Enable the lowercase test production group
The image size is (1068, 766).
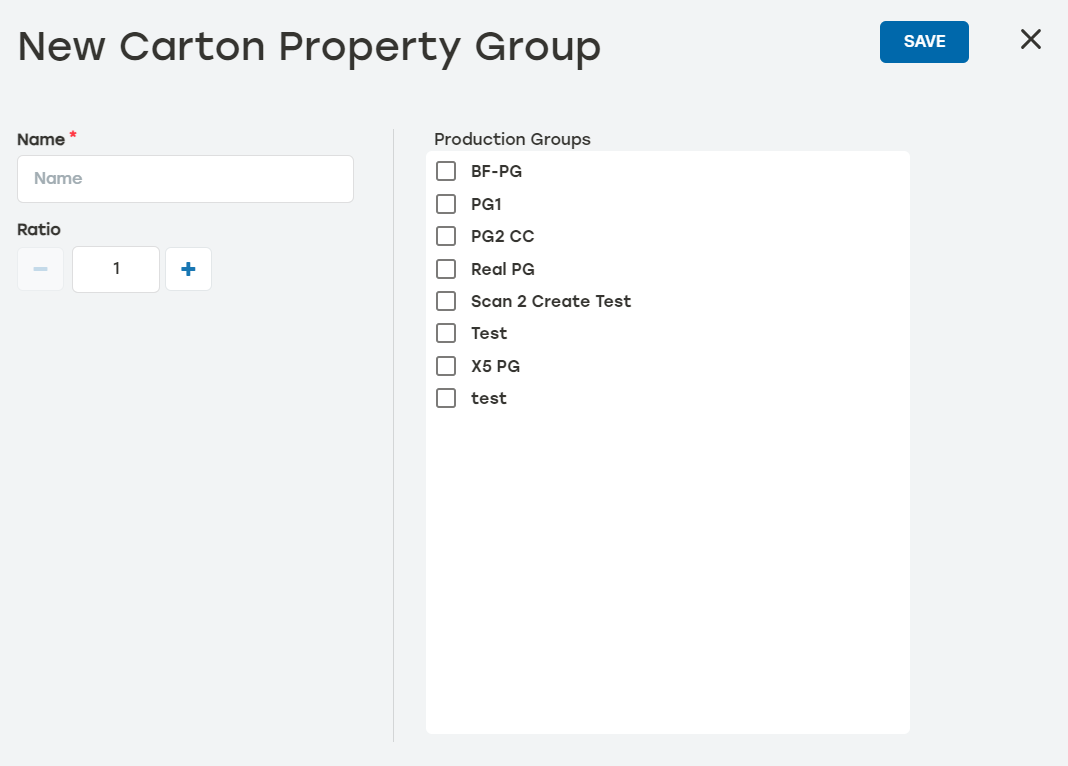445,397
